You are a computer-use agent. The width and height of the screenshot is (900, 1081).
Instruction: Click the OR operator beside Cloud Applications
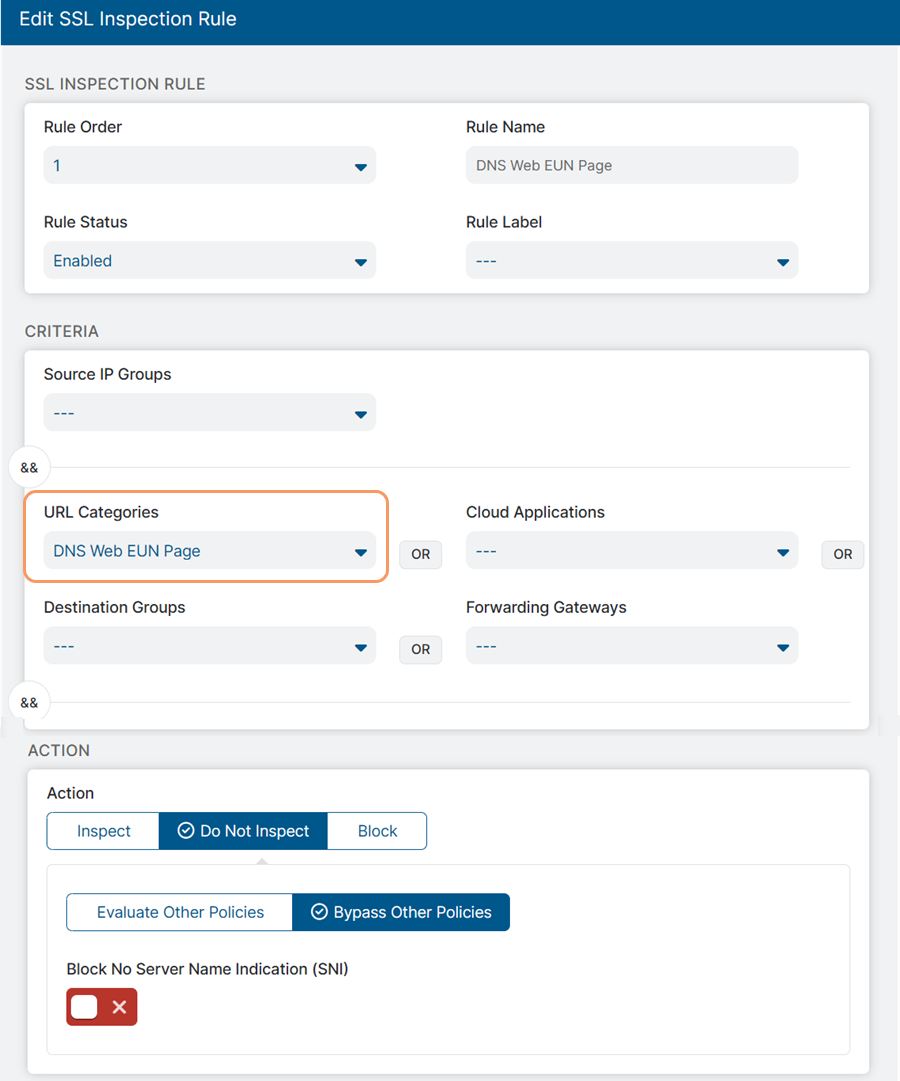click(842, 554)
